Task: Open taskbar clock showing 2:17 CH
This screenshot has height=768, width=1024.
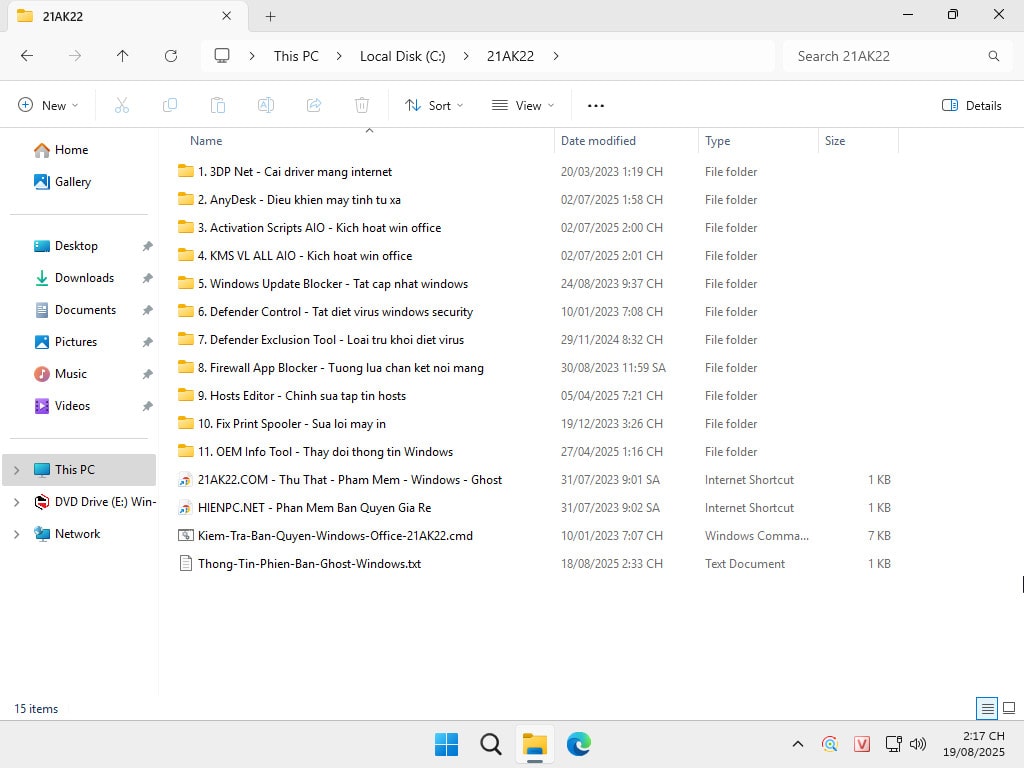Action: [974, 744]
